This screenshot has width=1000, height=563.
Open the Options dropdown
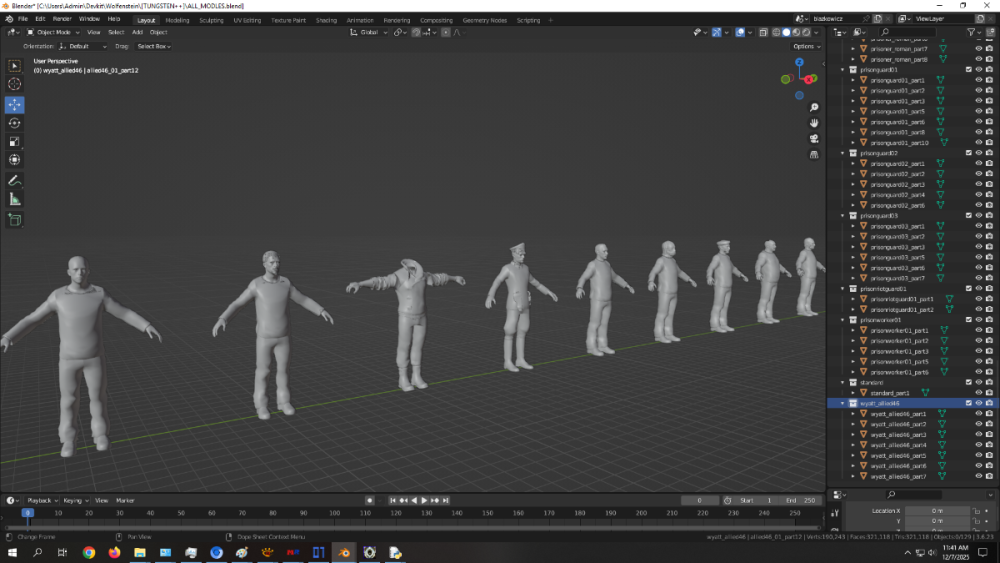click(x=806, y=47)
